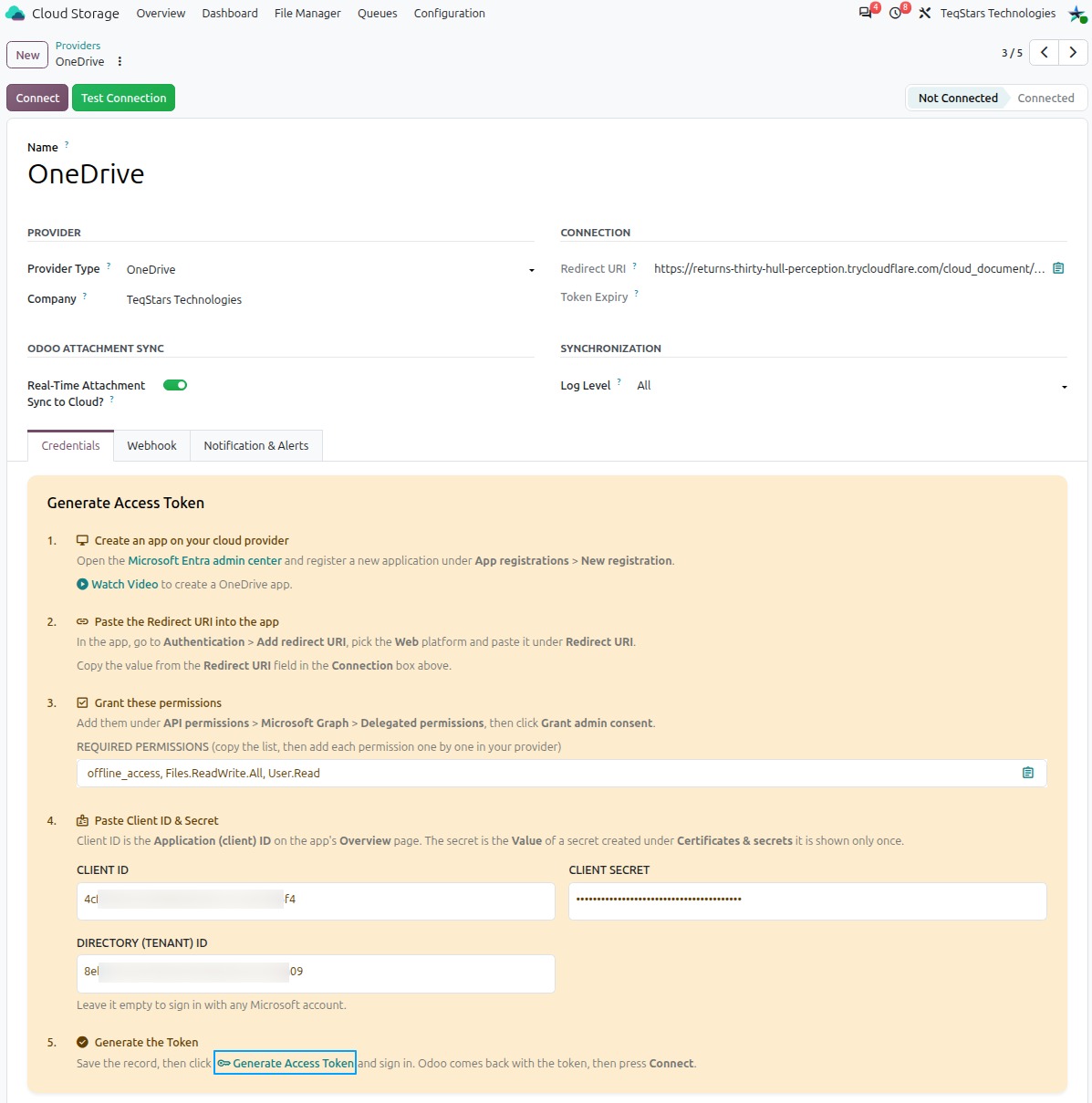Open the record actions three-dot menu
The image size is (1092, 1103).
coord(120,62)
